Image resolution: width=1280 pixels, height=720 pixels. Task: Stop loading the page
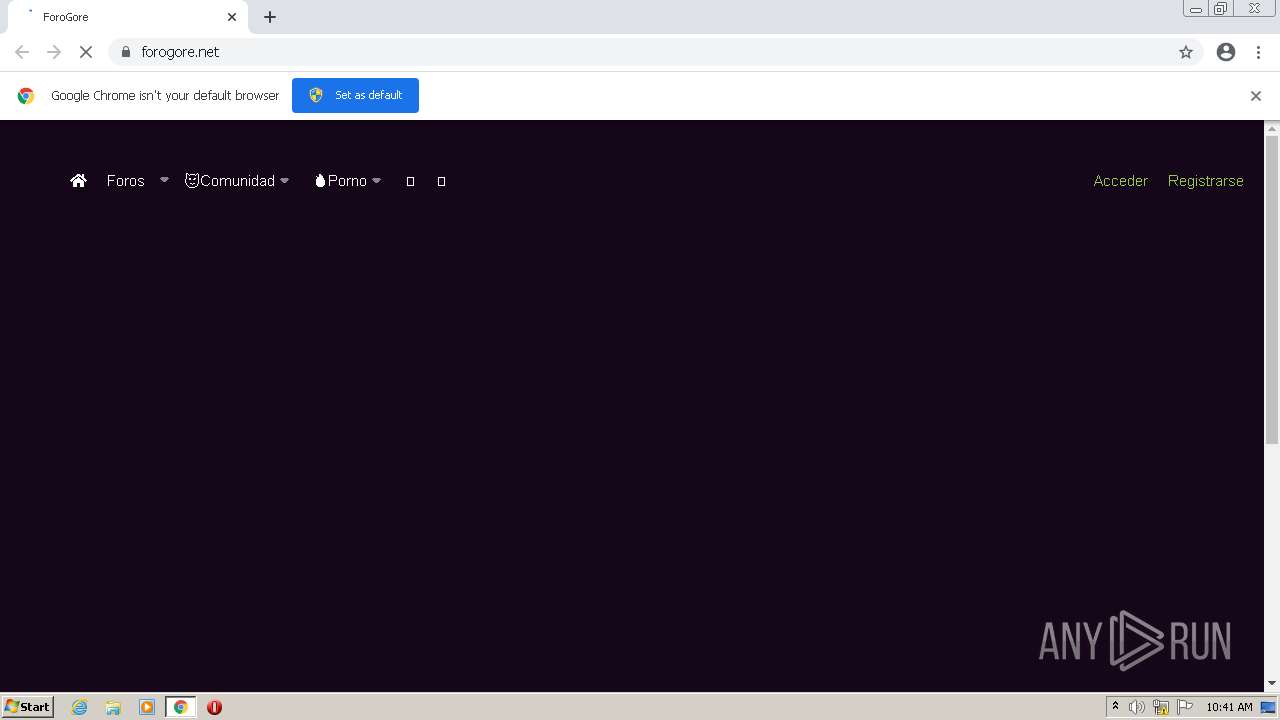86,52
